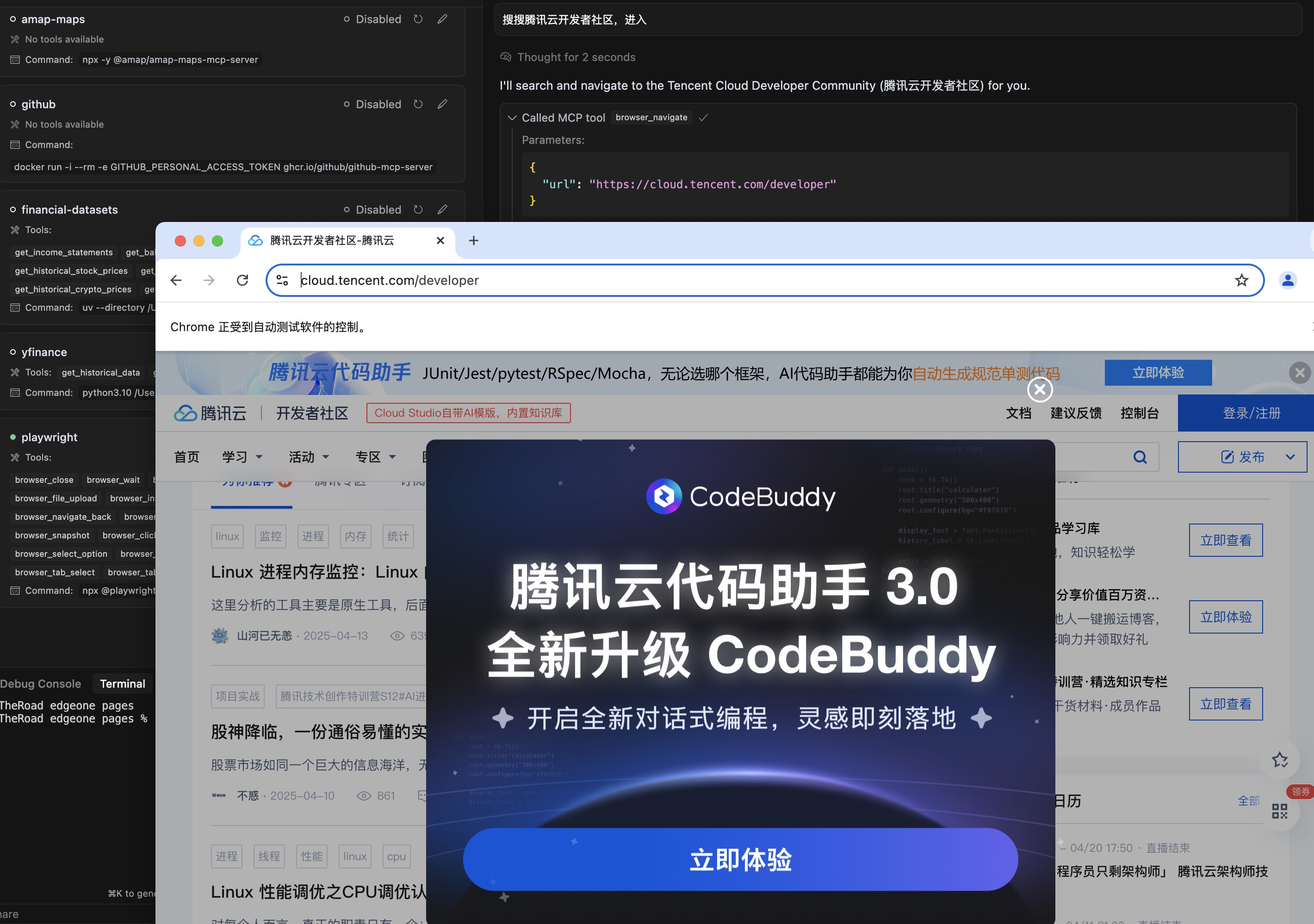Open the QR code icon on sidebar
Image resolution: width=1314 pixels, height=924 pixels.
[x=1280, y=811]
